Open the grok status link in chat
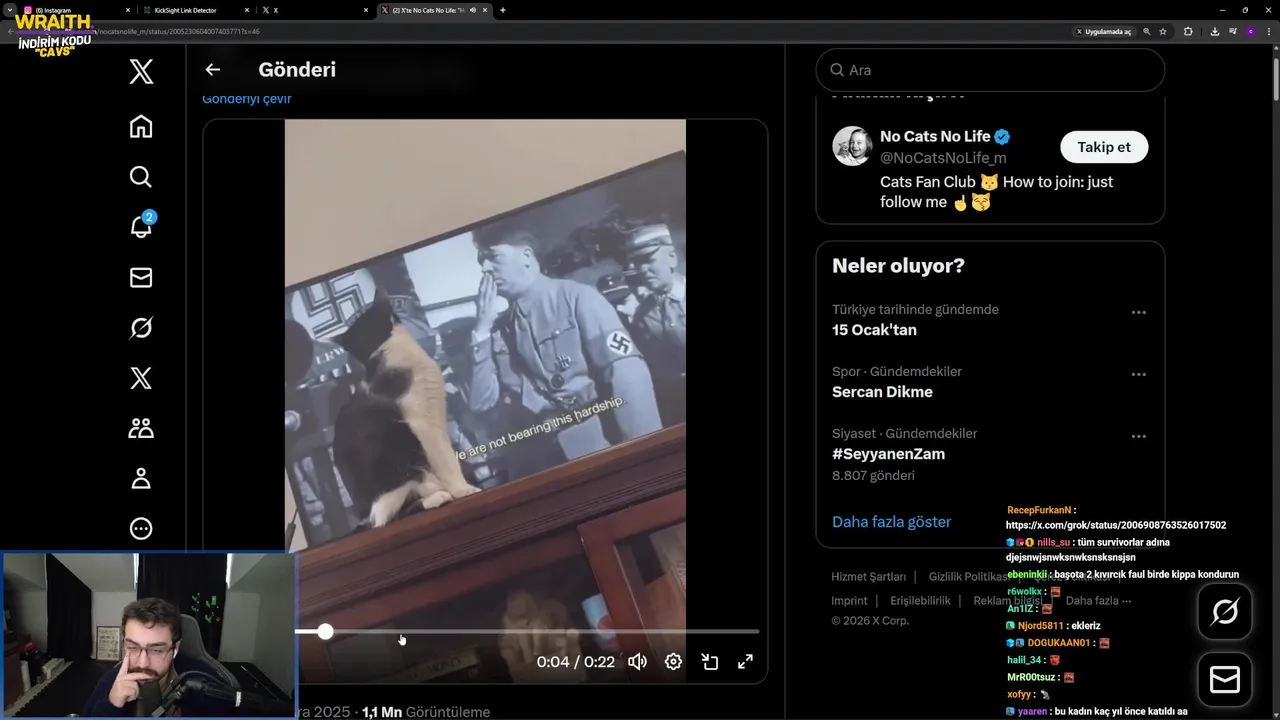The image size is (1280, 720). click(1116, 525)
